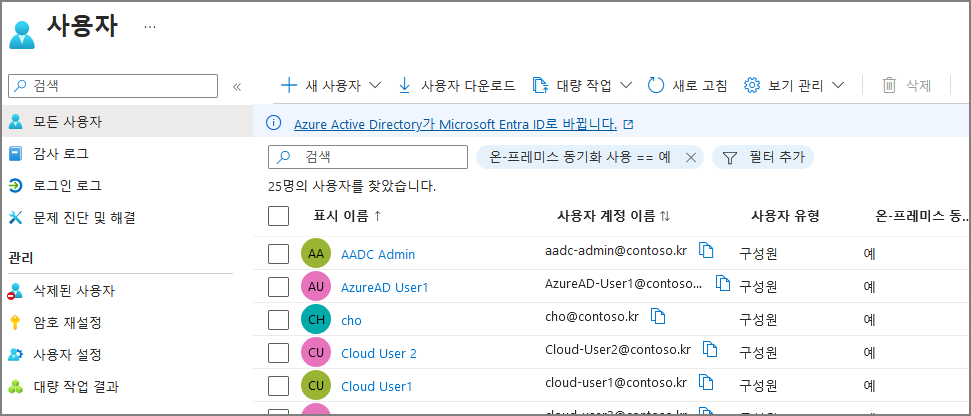Check the AzureAD User1 row checkbox
This screenshot has height=416, width=971.
click(279, 287)
